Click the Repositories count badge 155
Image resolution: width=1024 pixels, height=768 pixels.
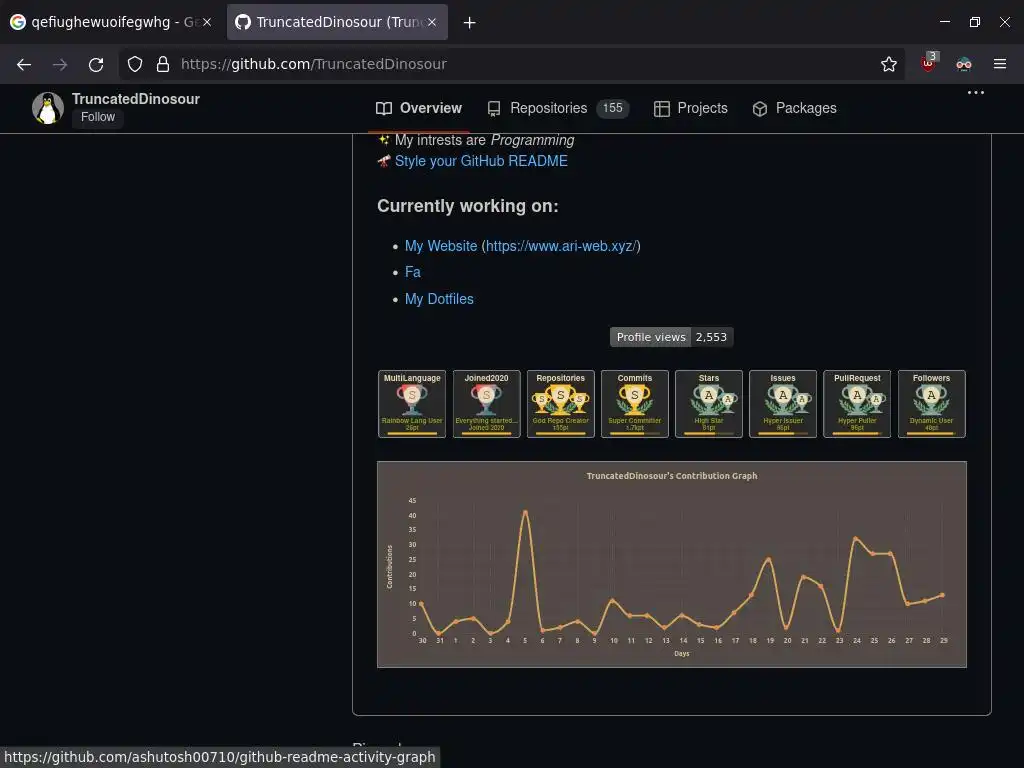pos(613,108)
